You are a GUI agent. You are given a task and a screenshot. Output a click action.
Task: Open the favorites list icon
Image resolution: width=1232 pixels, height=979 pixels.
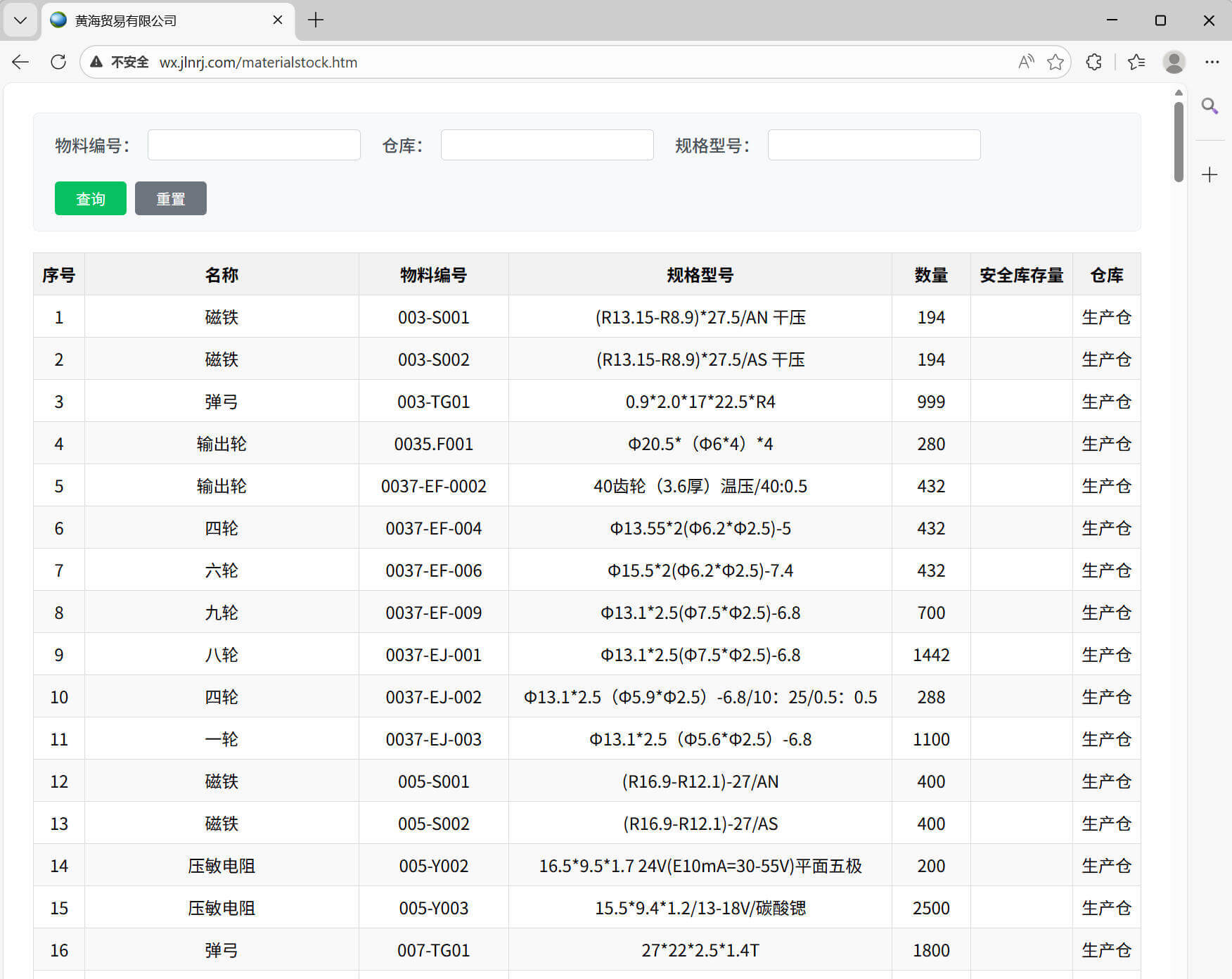tap(1136, 62)
